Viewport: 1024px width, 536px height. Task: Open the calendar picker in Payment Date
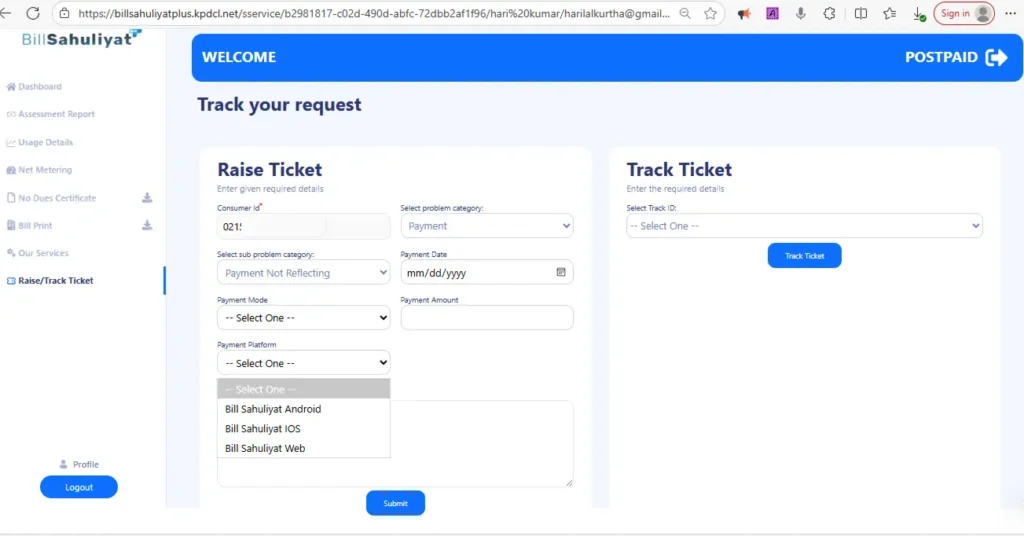point(561,272)
